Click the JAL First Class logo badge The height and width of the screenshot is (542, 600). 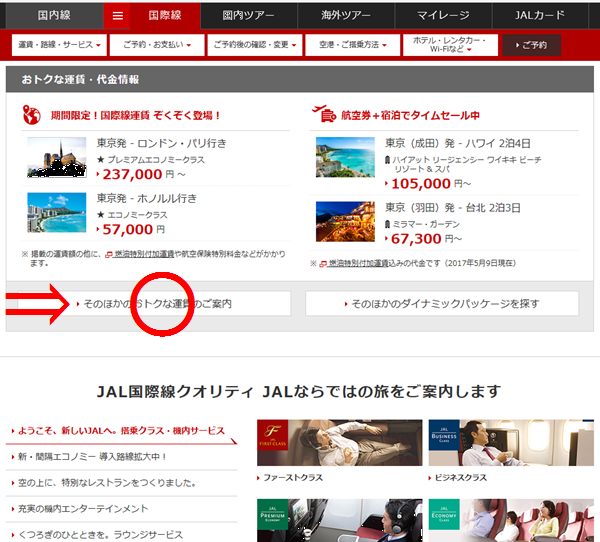(272, 435)
